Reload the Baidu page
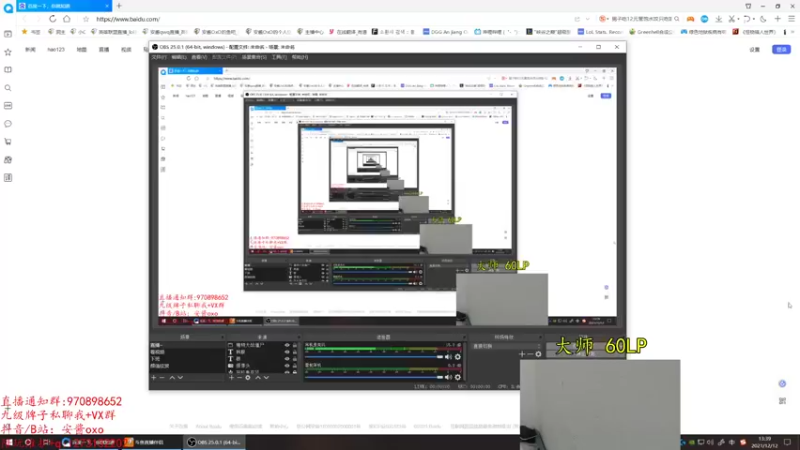The width and height of the screenshot is (800, 450). point(53,19)
